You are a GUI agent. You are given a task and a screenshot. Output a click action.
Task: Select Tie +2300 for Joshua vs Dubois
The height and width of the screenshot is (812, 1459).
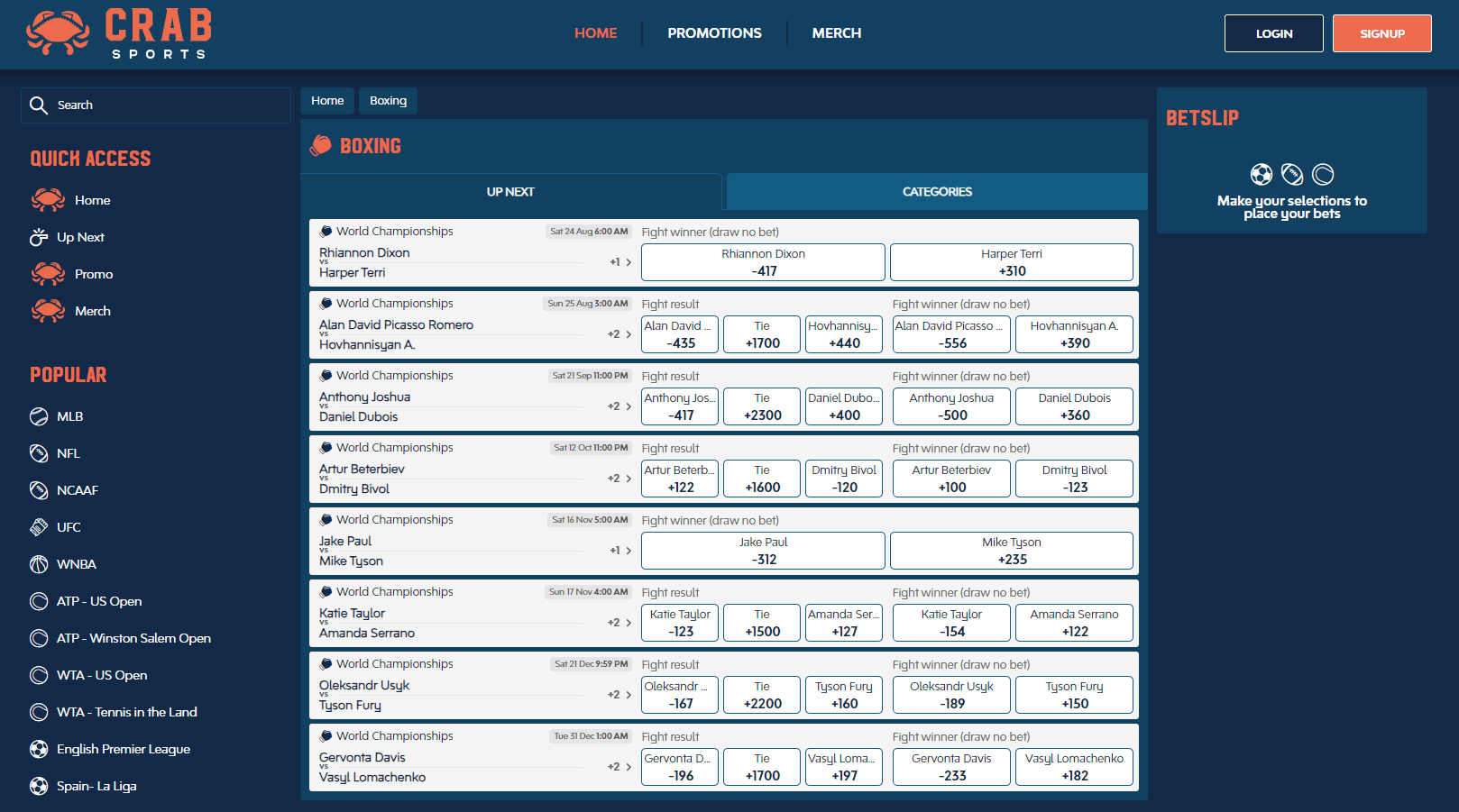coord(762,406)
